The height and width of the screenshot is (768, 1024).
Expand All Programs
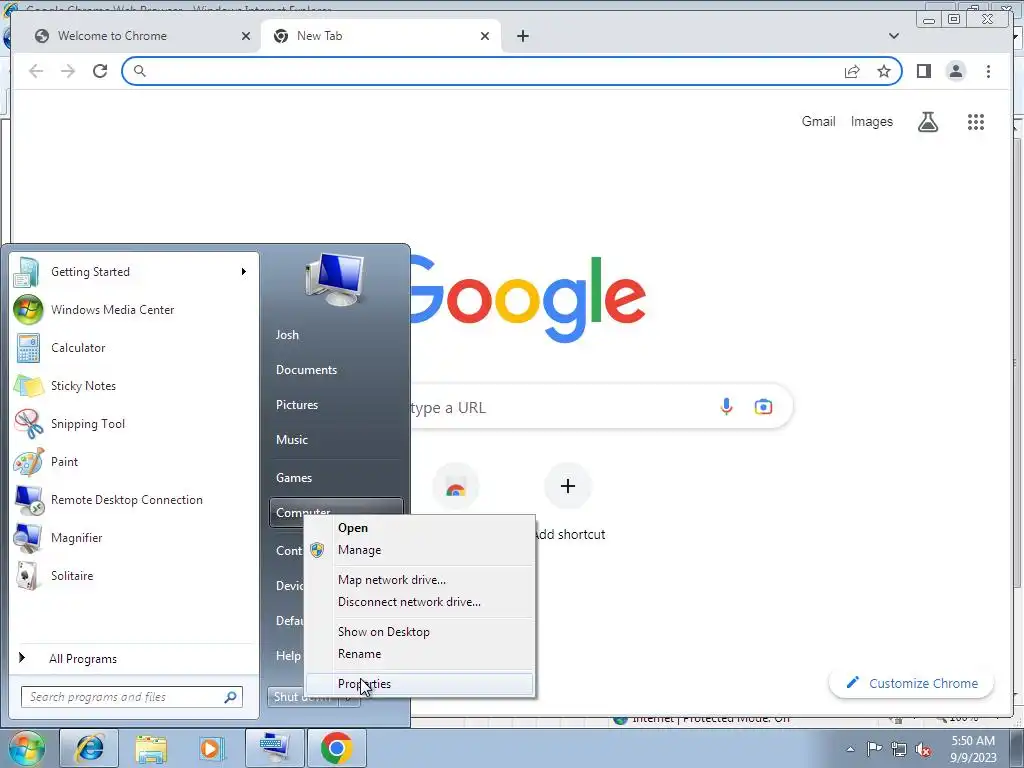134,658
